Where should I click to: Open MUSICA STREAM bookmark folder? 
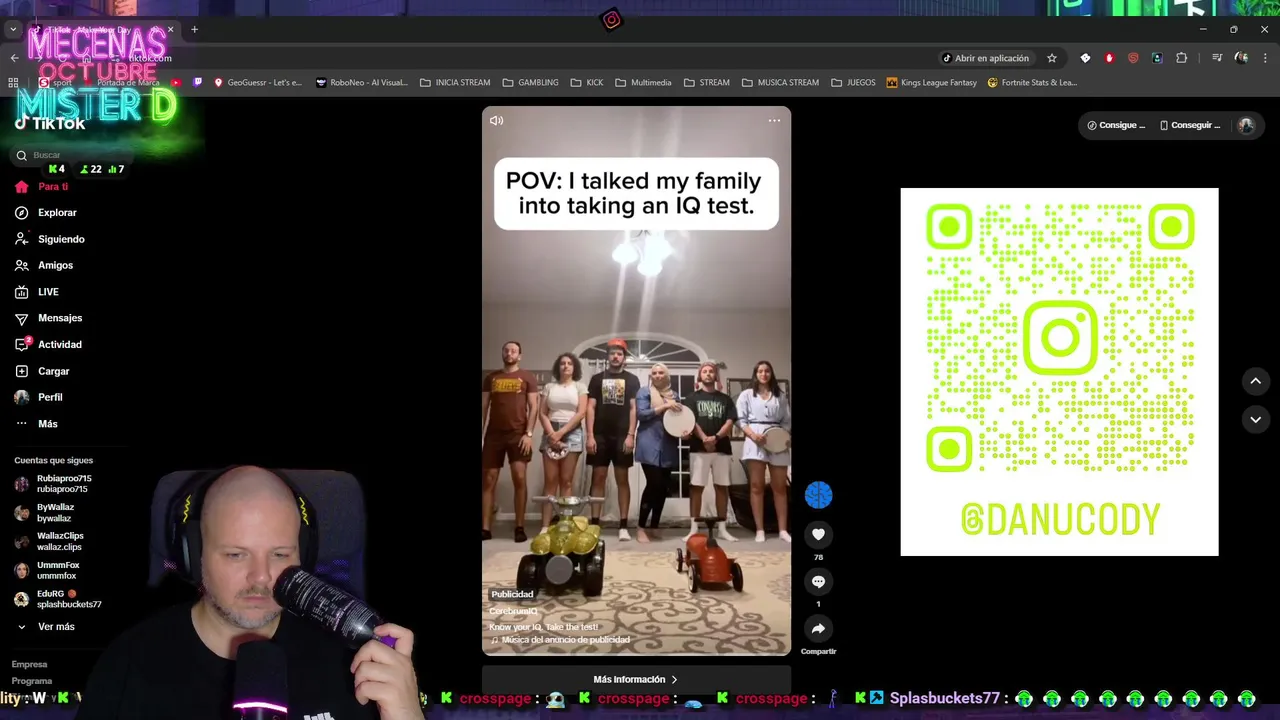pos(780,82)
